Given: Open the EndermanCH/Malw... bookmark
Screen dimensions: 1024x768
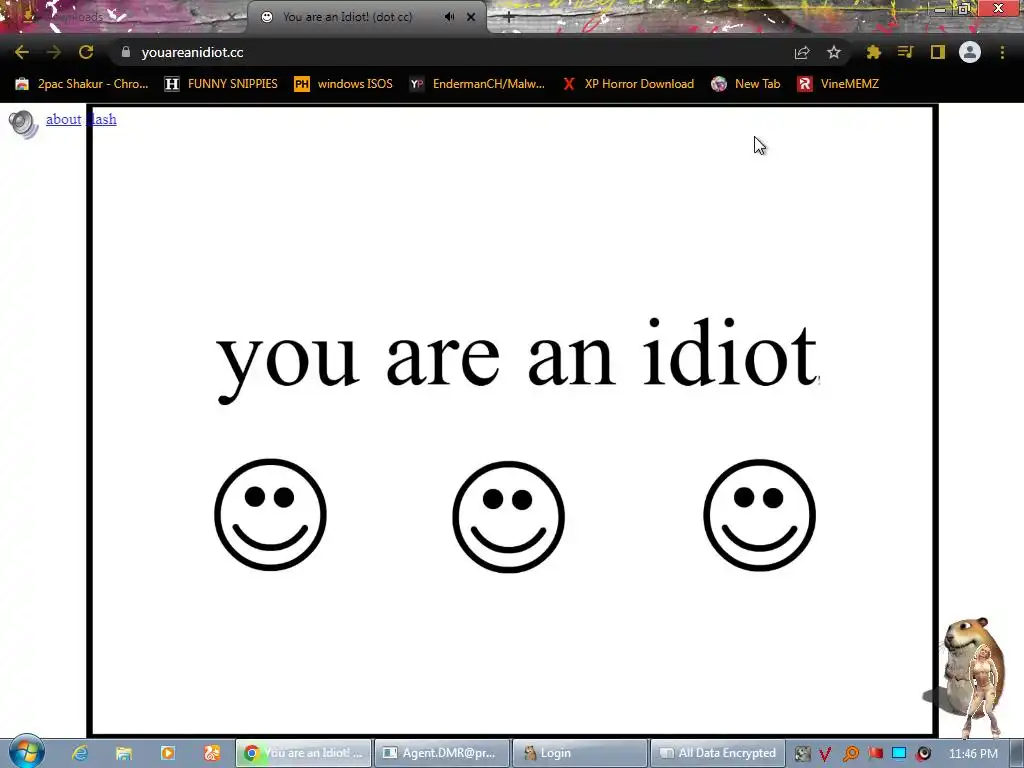Looking at the screenshot, I should [477, 84].
